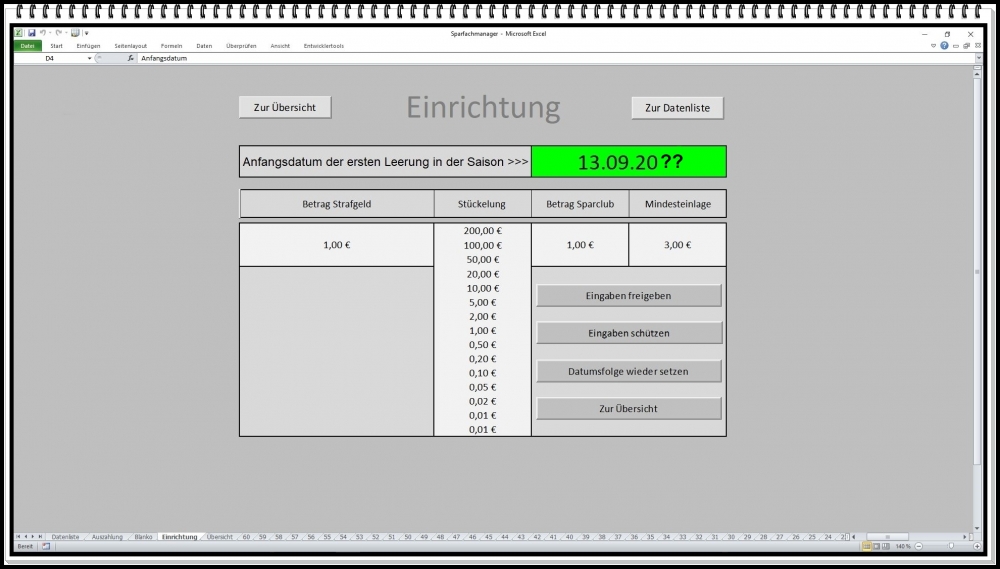1000x569 pixels.
Task: Click the insert function fx icon
Action: (x=130, y=58)
